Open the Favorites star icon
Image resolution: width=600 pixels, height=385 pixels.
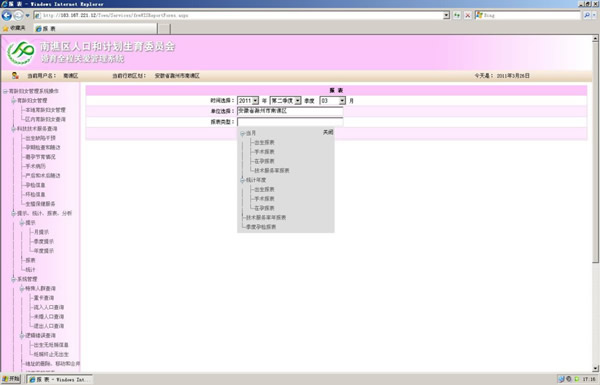6,29
